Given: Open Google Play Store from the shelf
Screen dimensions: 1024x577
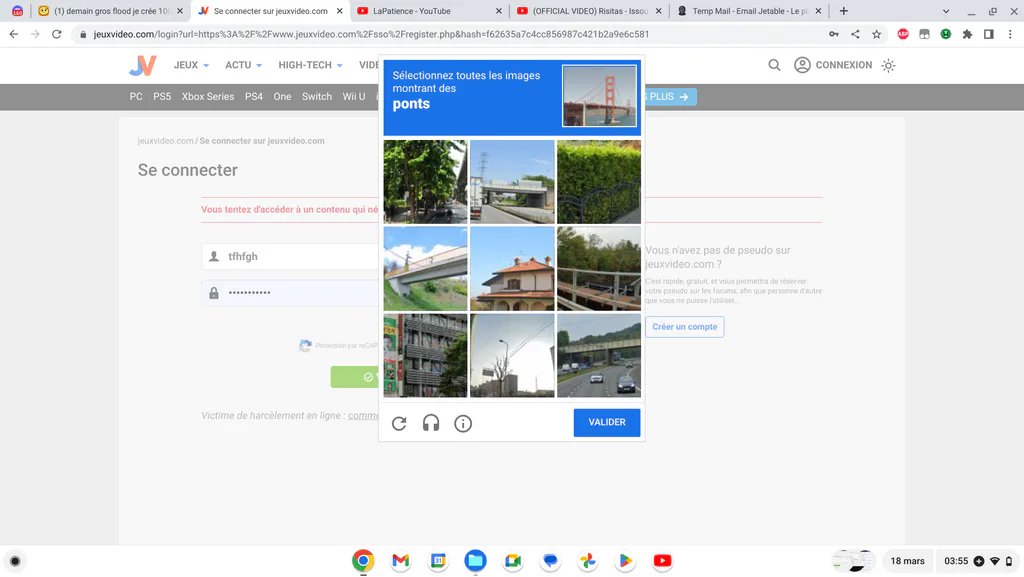Looking at the screenshot, I should (x=625, y=561).
